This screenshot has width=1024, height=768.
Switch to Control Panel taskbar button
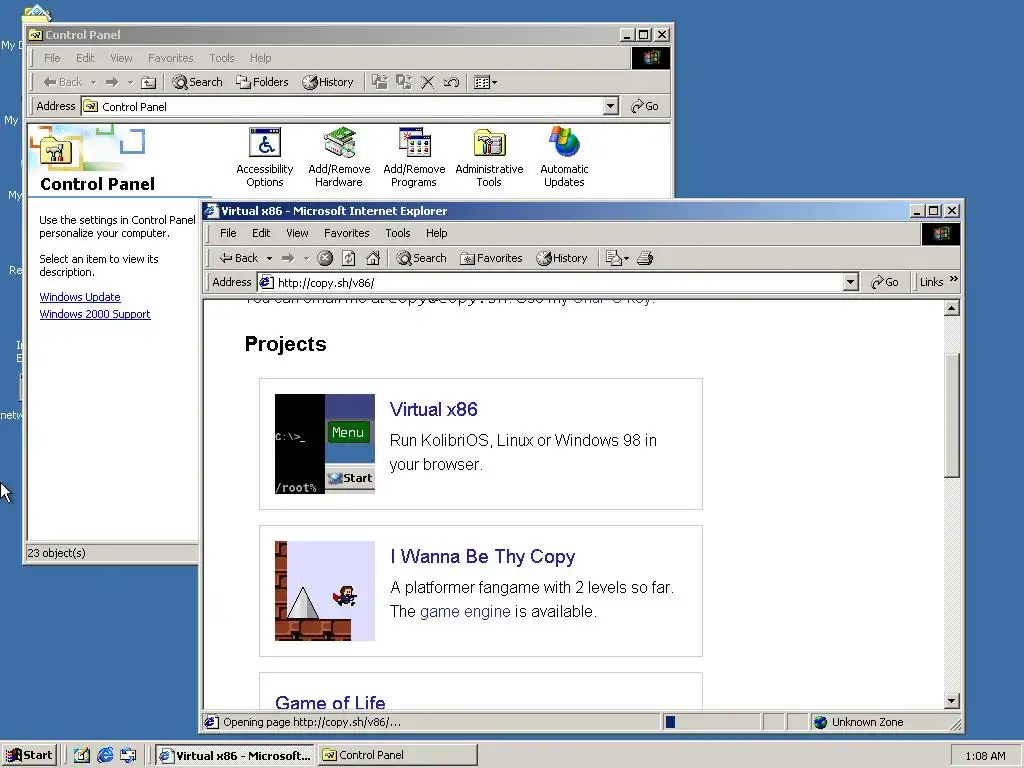[x=397, y=755]
